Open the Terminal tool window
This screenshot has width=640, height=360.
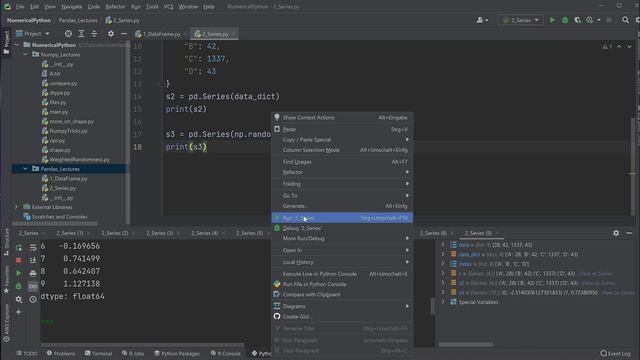tap(98, 353)
